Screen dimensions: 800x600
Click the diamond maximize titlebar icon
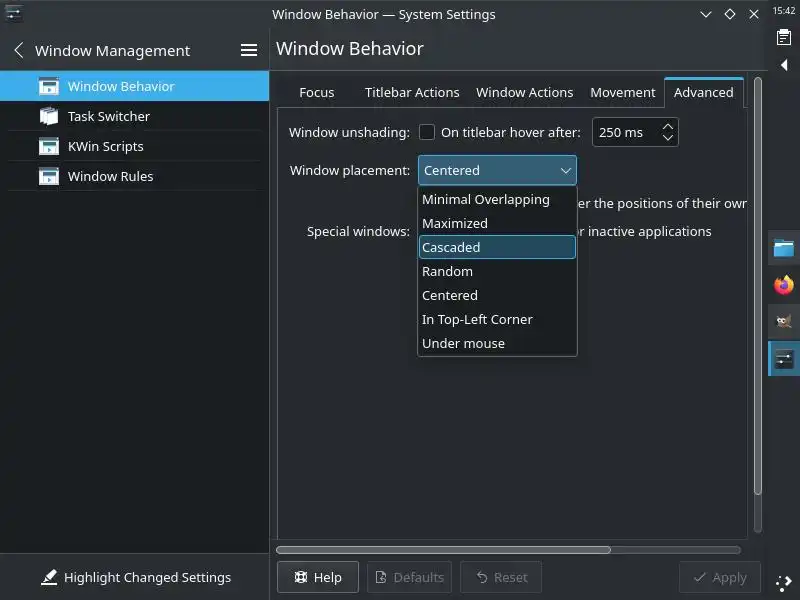click(x=730, y=14)
